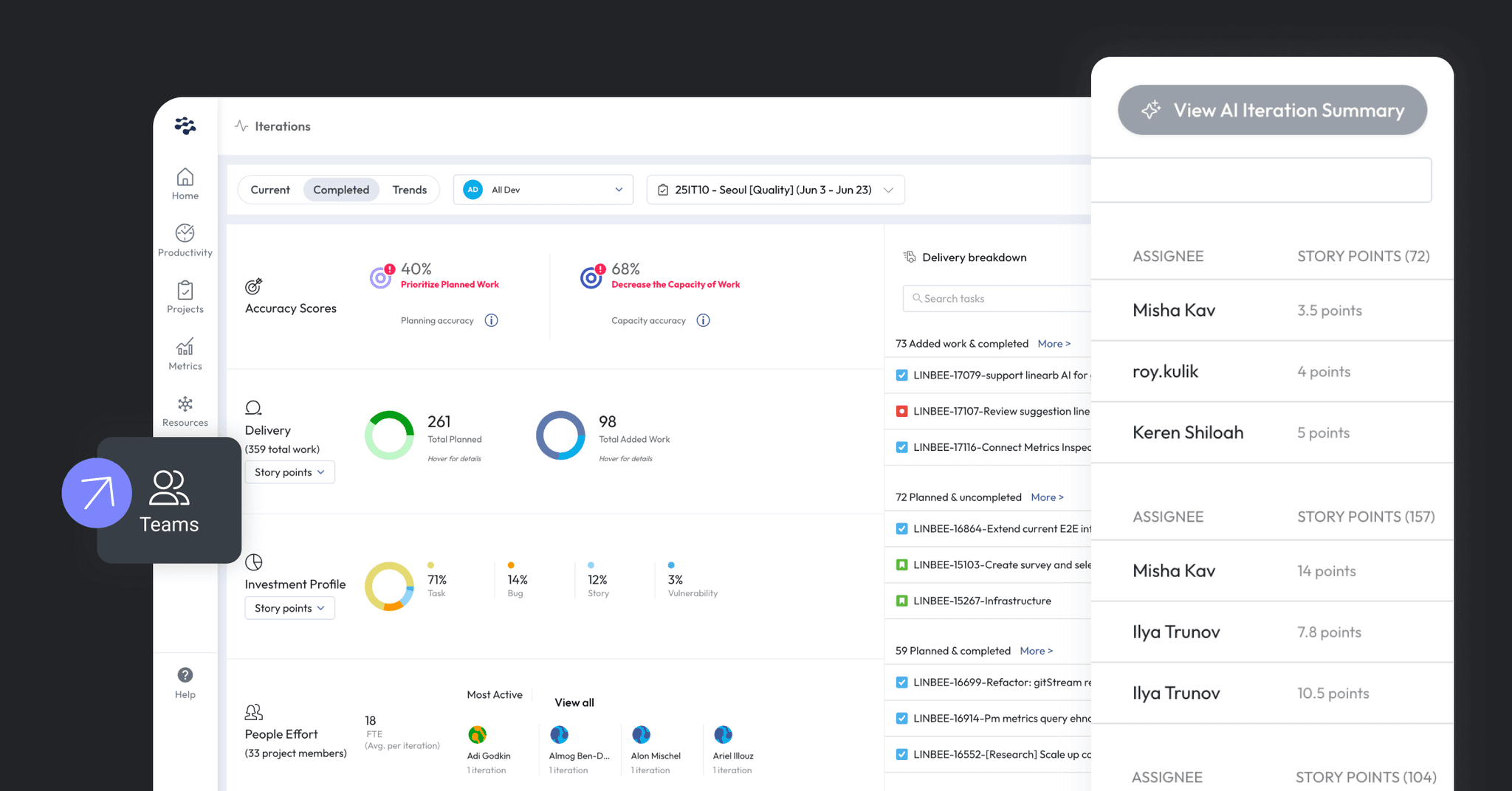This screenshot has height=791, width=1512.
Task: Switch to the Trends tab
Action: (410, 190)
